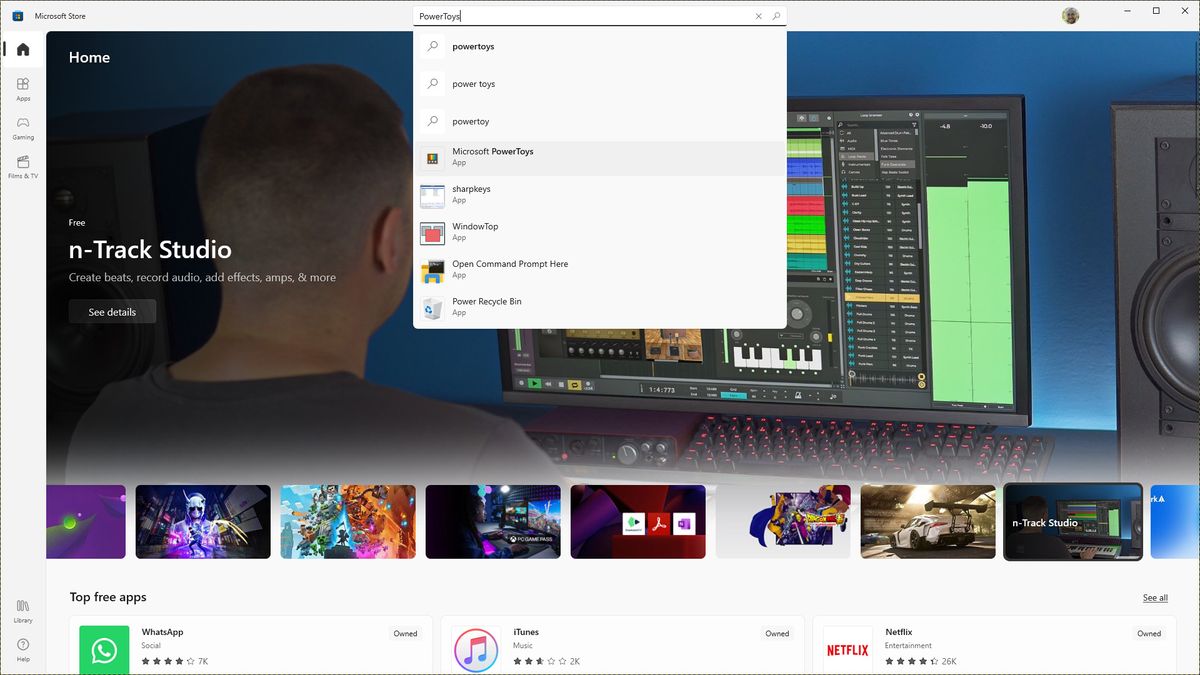Select Microsoft PowerToys from search suggestions
The height and width of the screenshot is (675, 1200).
[500, 157]
